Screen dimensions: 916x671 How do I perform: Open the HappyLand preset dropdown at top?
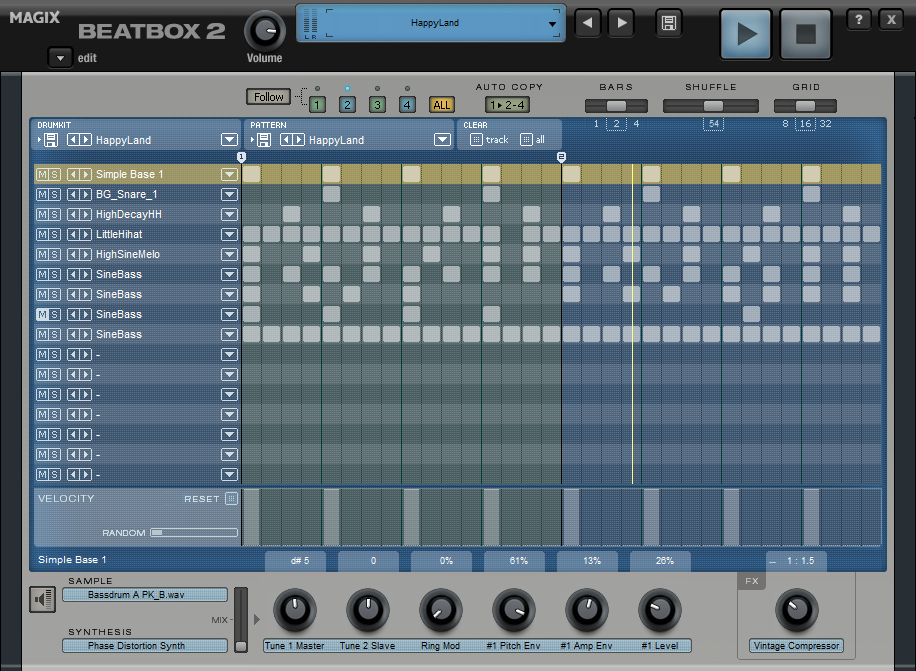point(551,24)
